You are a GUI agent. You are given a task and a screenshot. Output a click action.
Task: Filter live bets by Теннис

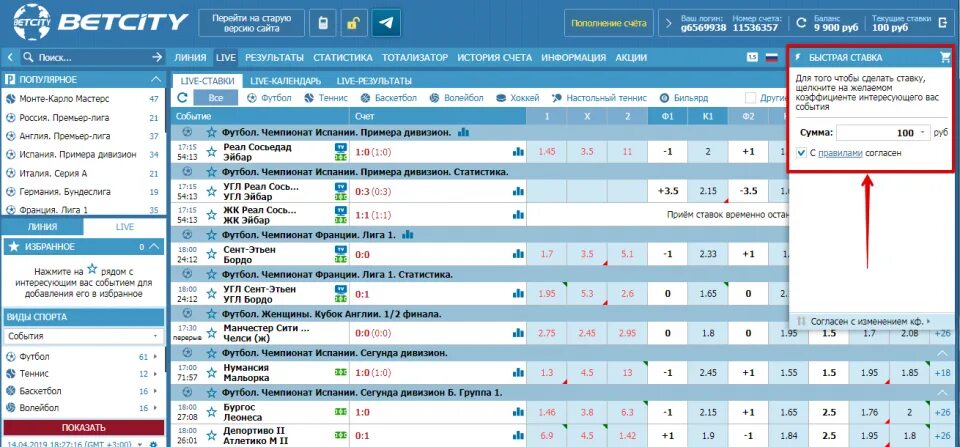[326, 98]
